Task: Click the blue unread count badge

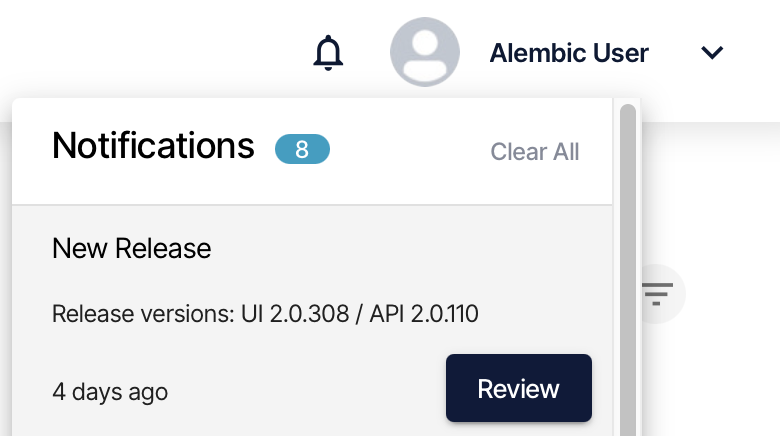Action: [x=302, y=149]
